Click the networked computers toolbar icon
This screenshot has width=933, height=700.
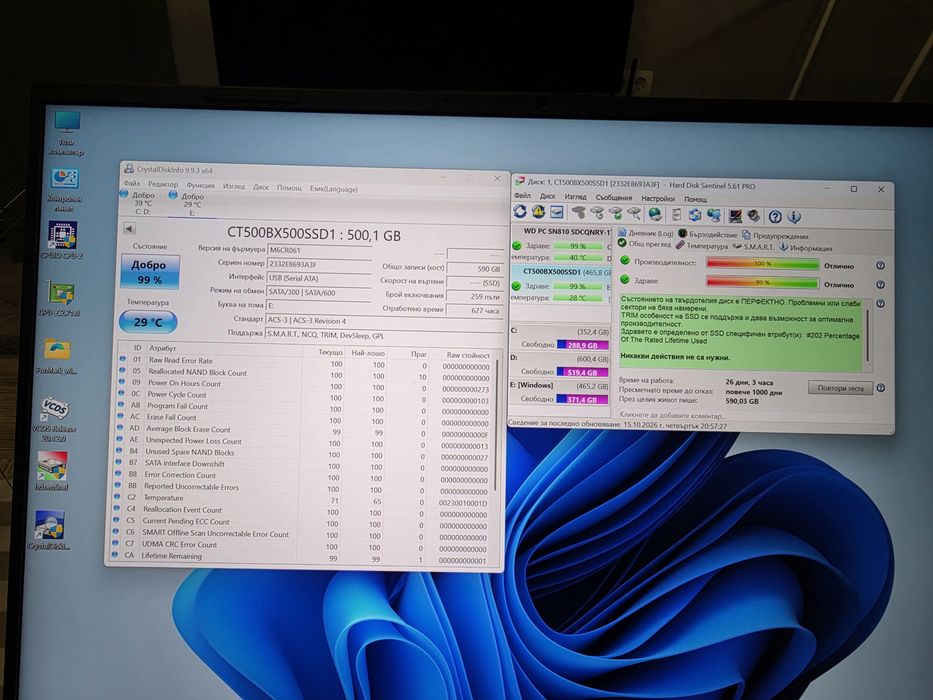713,215
